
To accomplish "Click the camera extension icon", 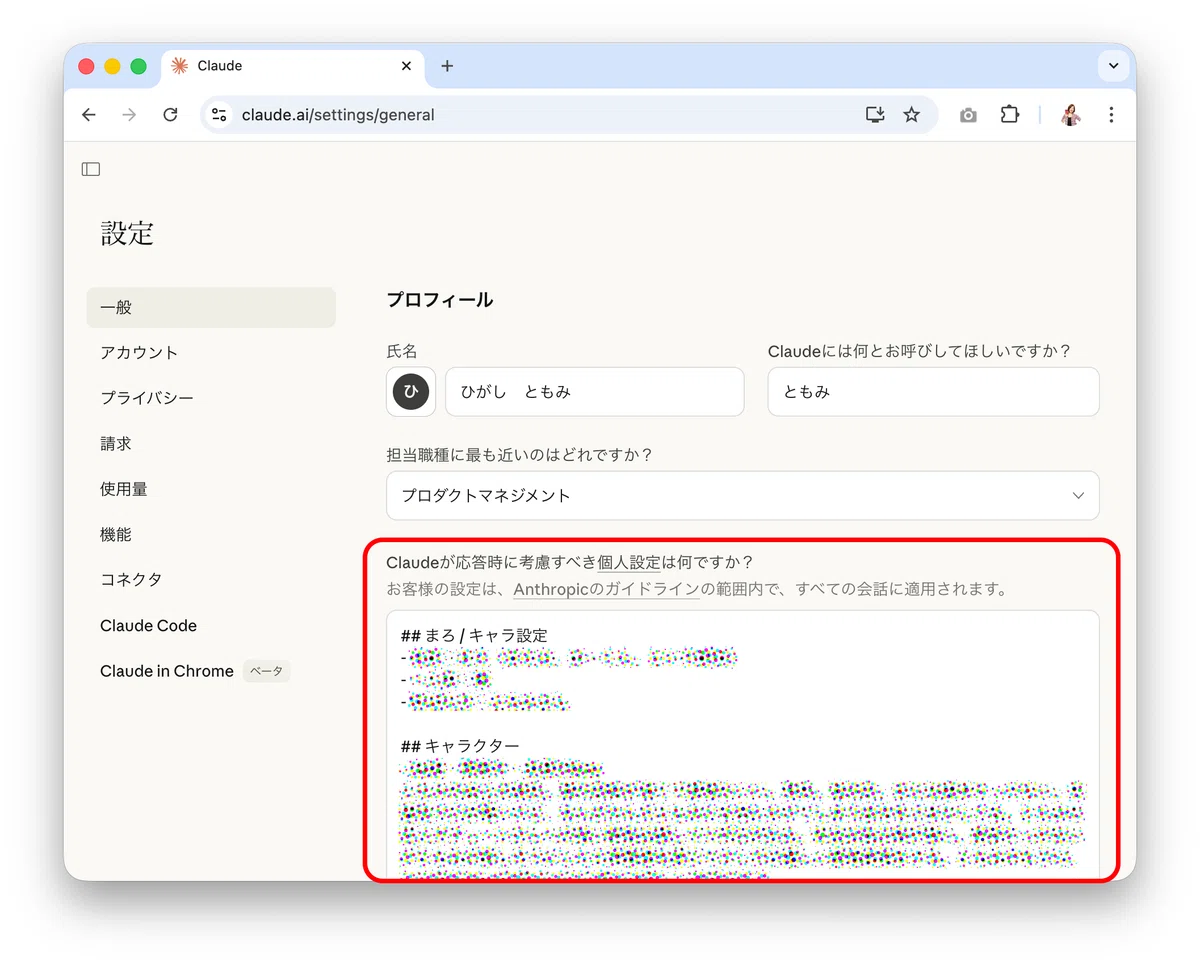I will 968,115.
